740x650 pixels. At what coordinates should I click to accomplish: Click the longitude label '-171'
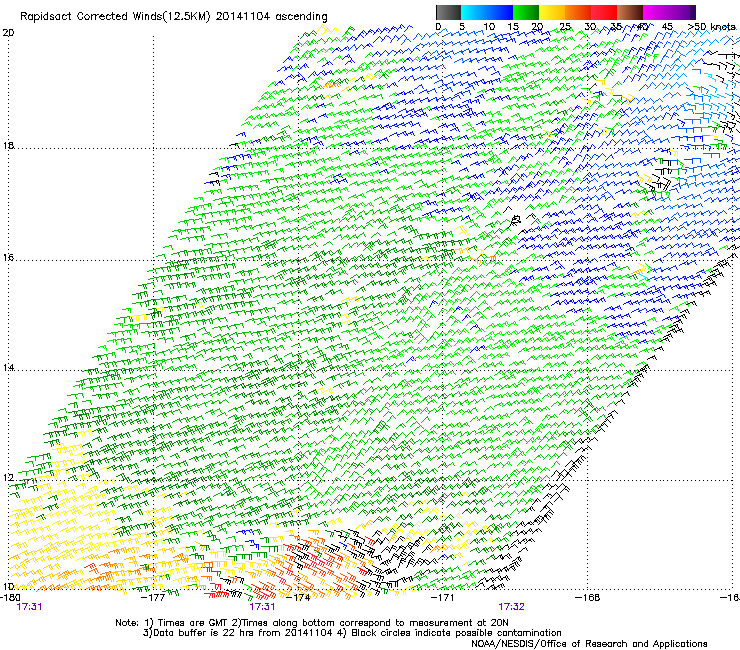tap(443, 597)
